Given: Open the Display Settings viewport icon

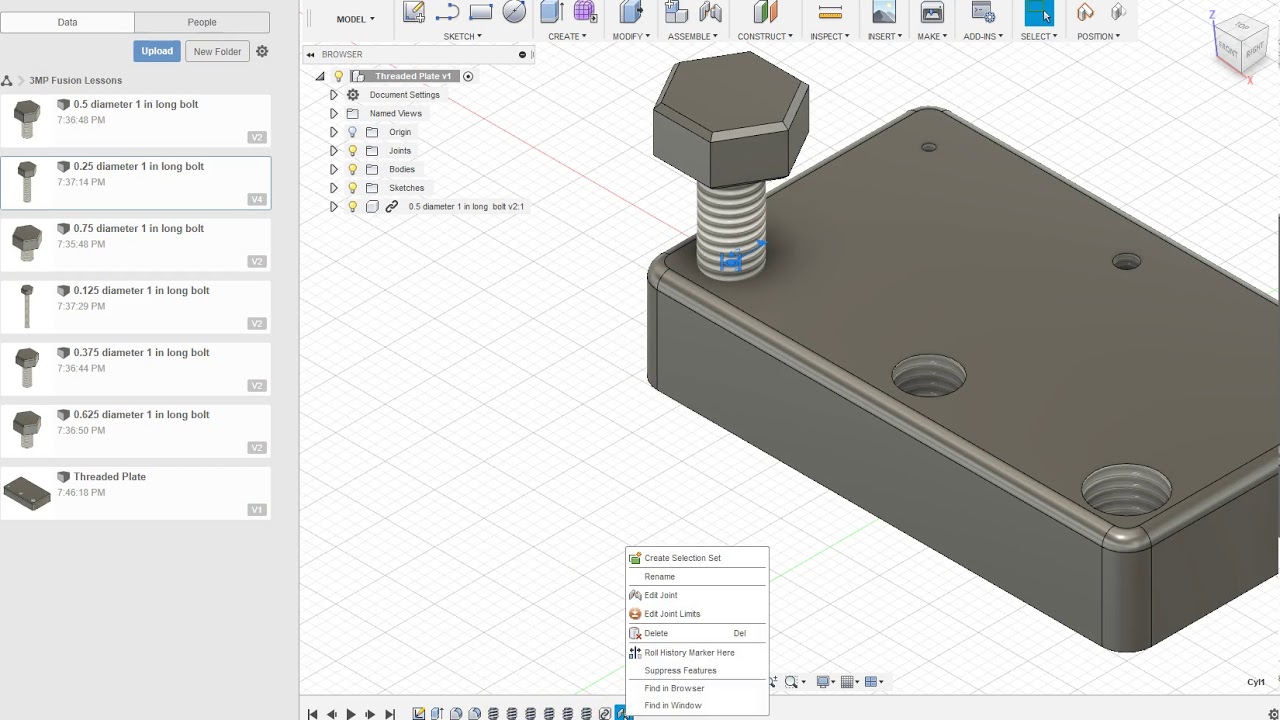Looking at the screenshot, I should (x=823, y=682).
